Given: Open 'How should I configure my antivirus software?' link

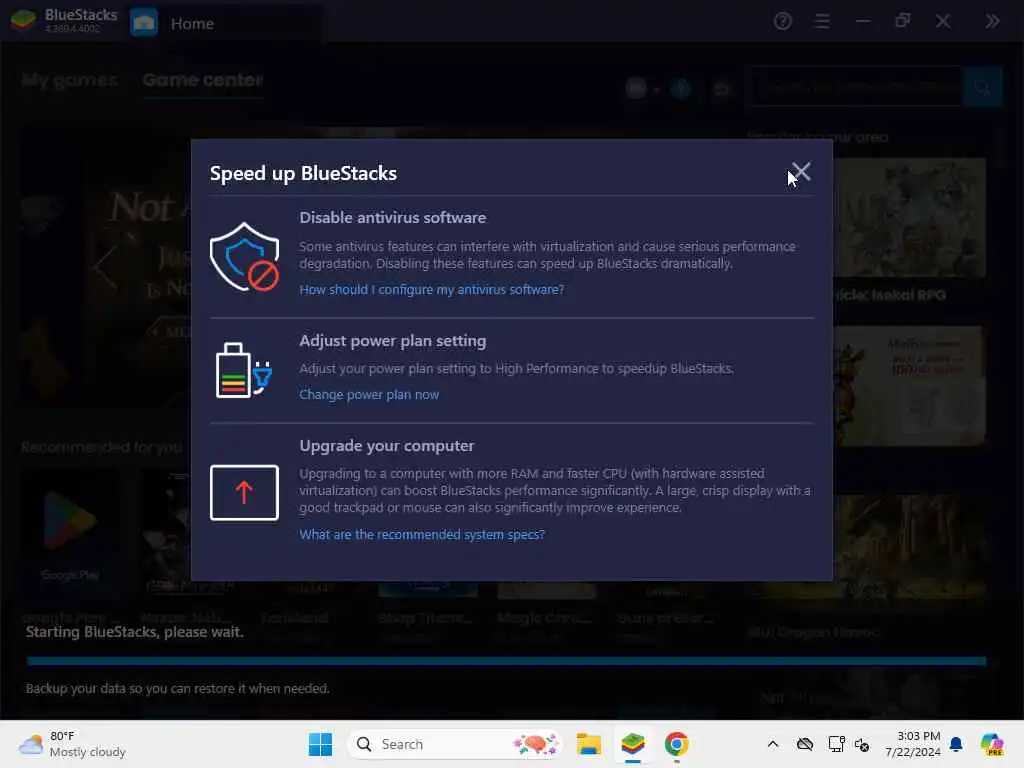Looking at the screenshot, I should tap(432, 289).
